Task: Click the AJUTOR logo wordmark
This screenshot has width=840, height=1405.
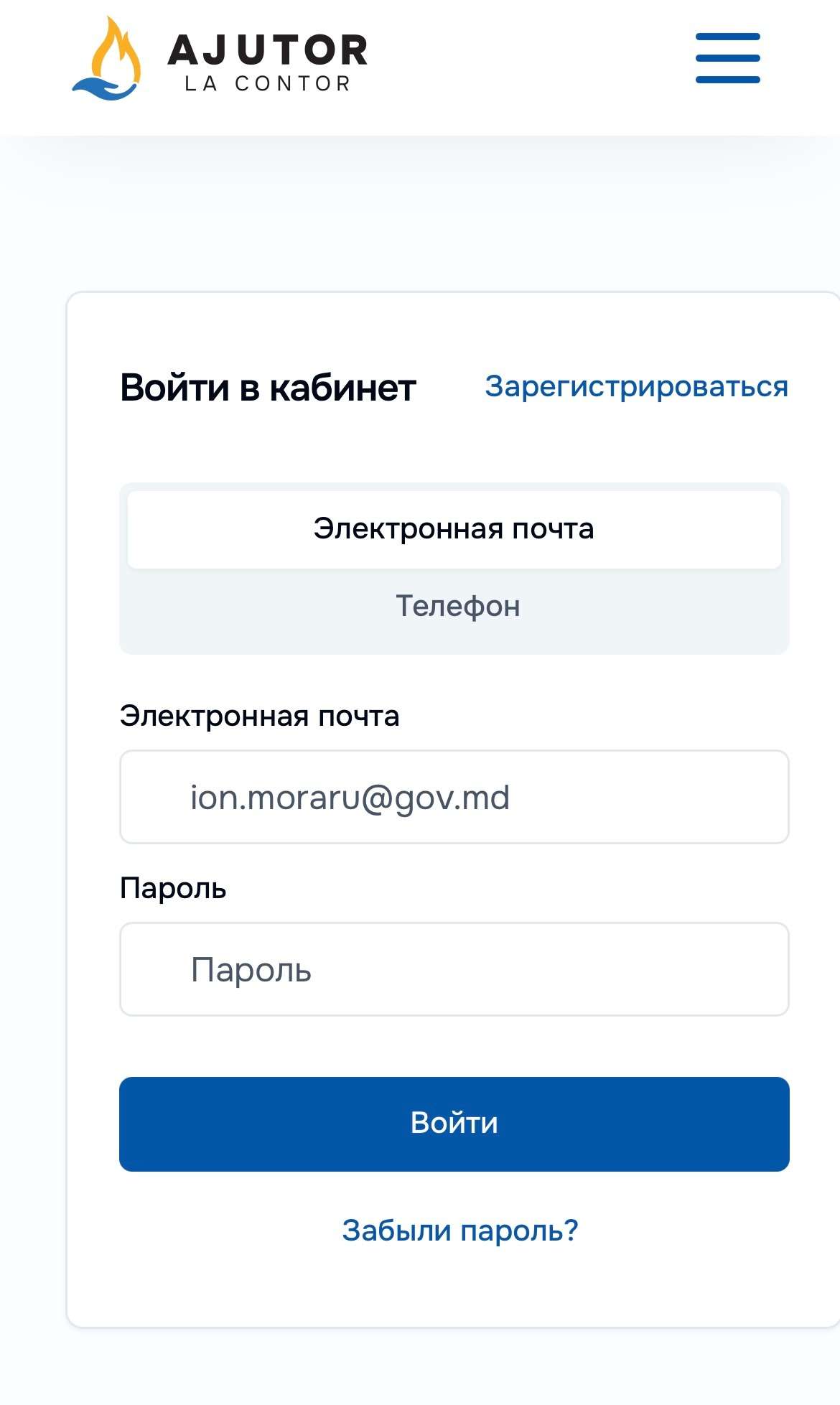Action: click(x=267, y=50)
